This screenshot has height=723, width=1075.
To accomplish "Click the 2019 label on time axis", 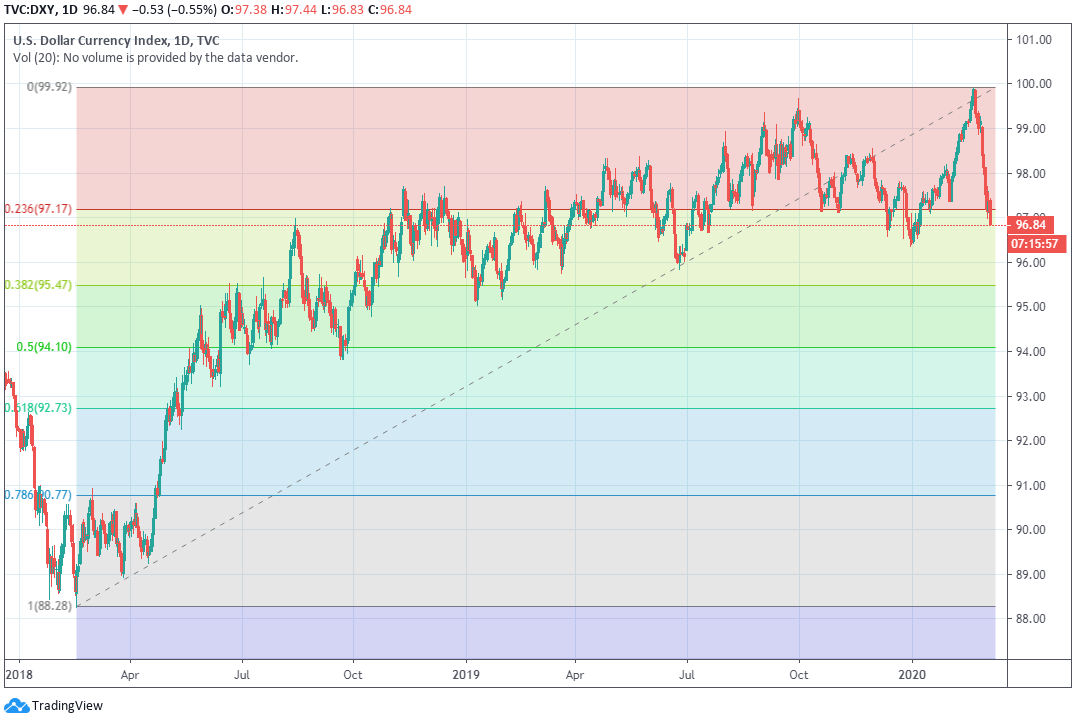I will (x=465, y=675).
